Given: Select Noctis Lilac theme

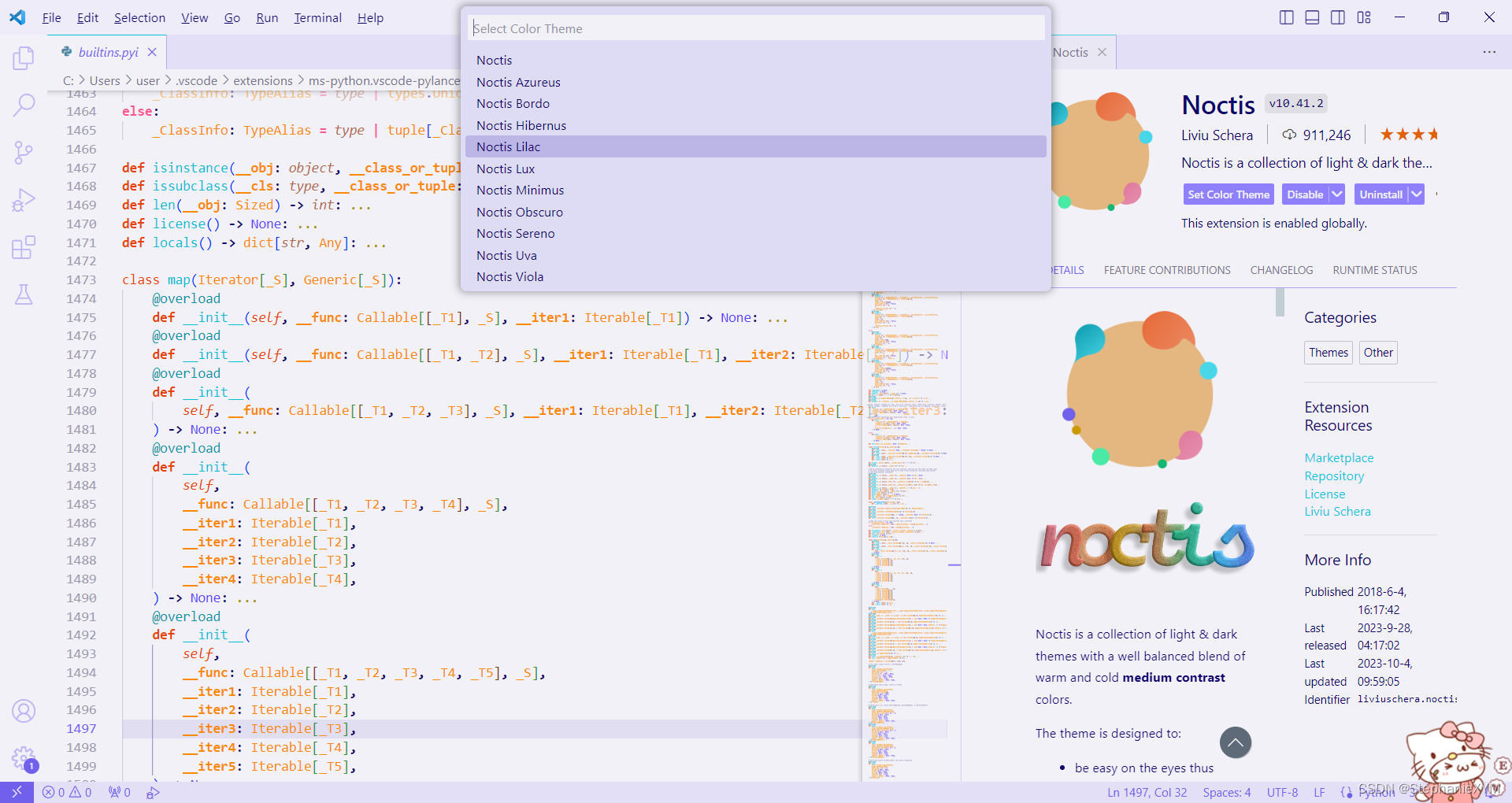Looking at the screenshot, I should point(756,147).
